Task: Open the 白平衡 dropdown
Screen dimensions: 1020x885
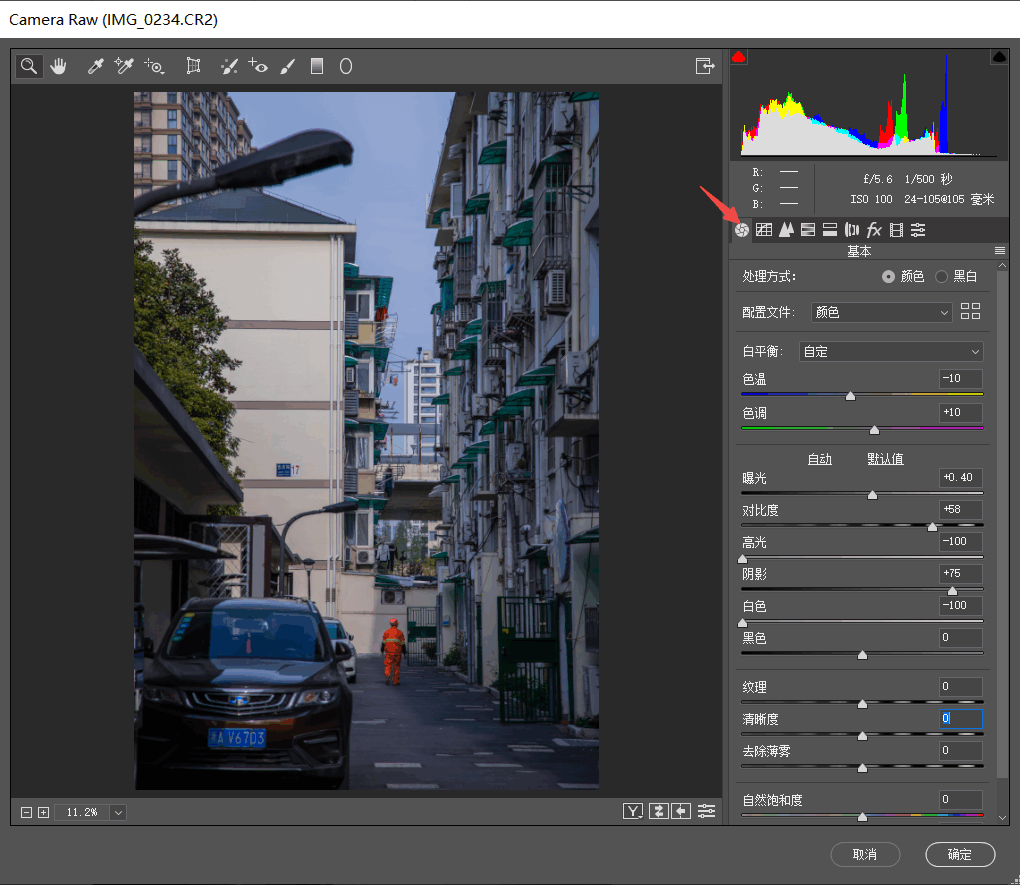Action: pyautogui.click(x=891, y=352)
